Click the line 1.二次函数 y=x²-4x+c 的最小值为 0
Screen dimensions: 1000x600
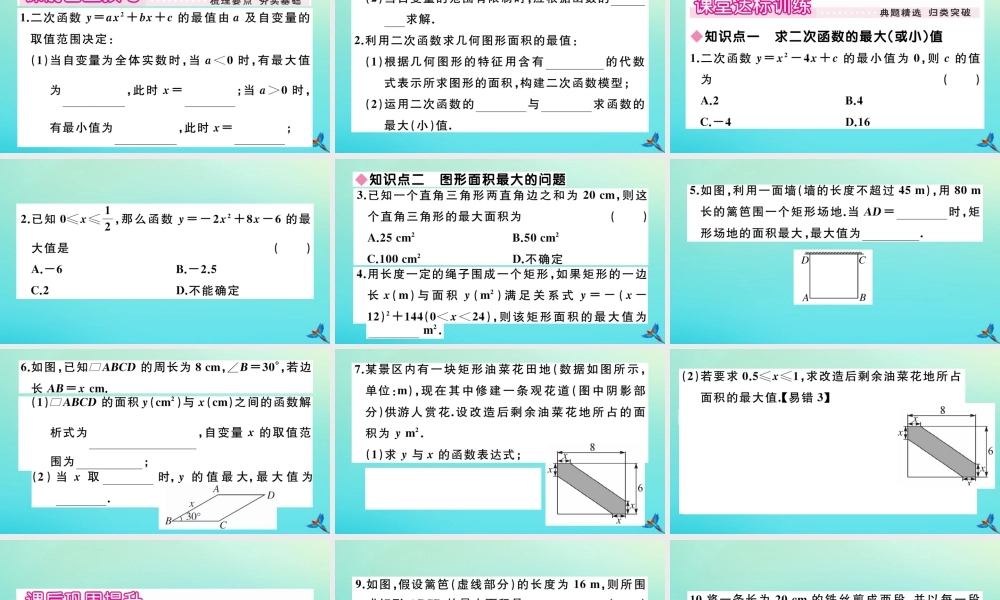[x=834, y=58]
